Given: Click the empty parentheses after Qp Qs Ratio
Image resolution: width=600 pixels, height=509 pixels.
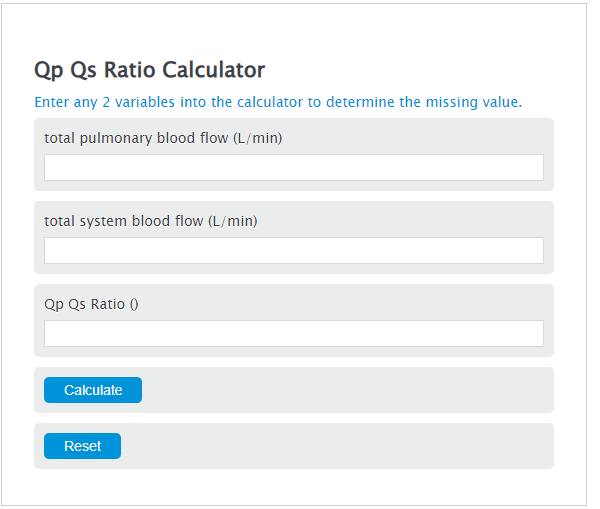Looking at the screenshot, I should pyautogui.click(x=134, y=304).
